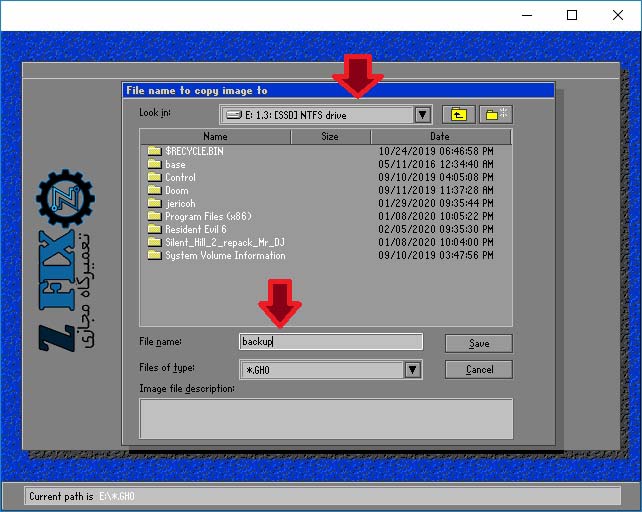This screenshot has width=642, height=512.
Task: Expand the Look in drive dropdown
Action: pyautogui.click(x=422, y=115)
